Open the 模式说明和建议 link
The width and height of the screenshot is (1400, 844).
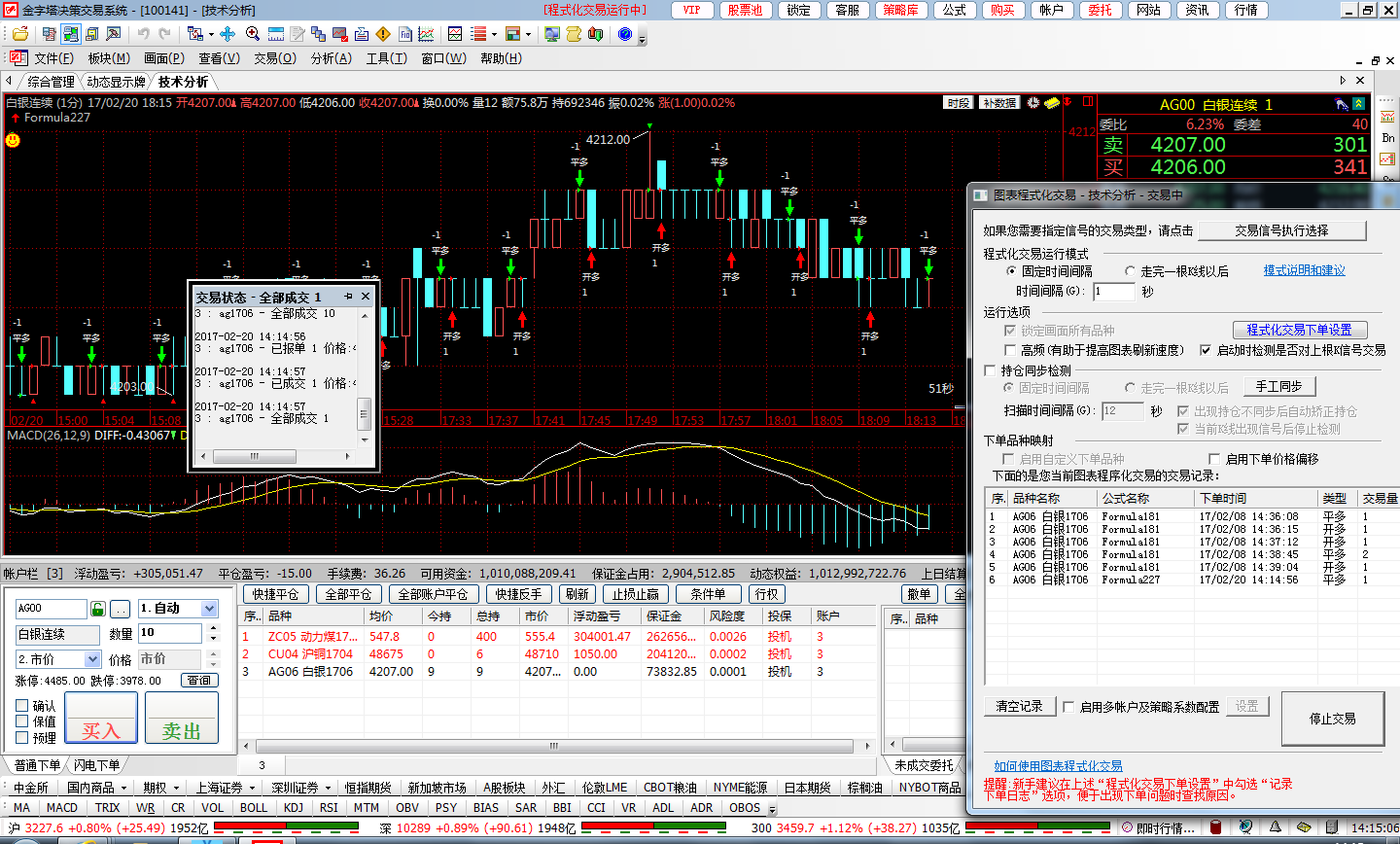[1304, 270]
